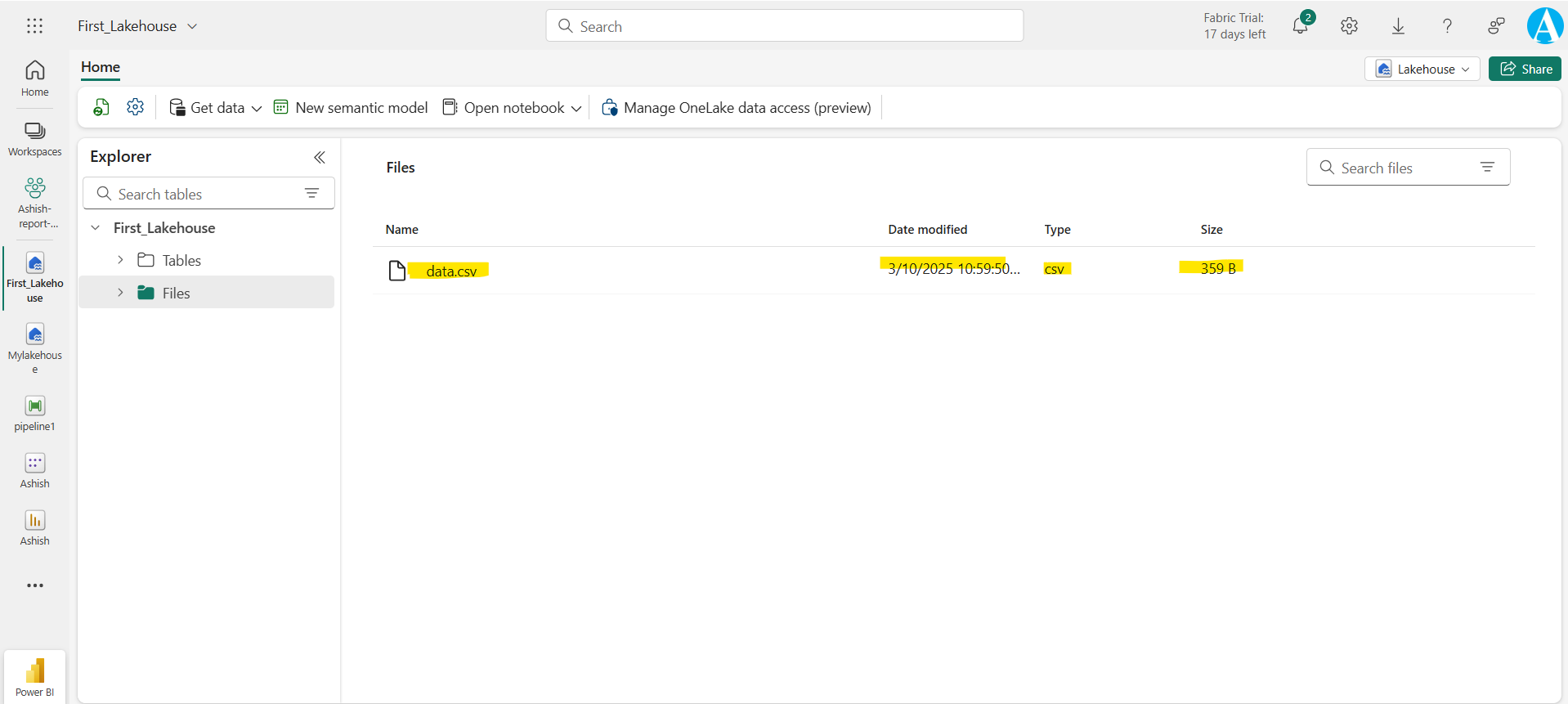Click the refresh icon in toolbar
The height and width of the screenshot is (704, 1568).
pyautogui.click(x=101, y=107)
